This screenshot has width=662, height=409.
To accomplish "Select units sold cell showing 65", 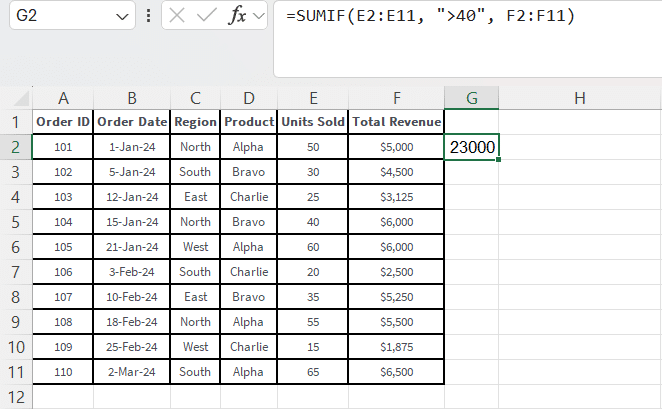I will point(313,372).
